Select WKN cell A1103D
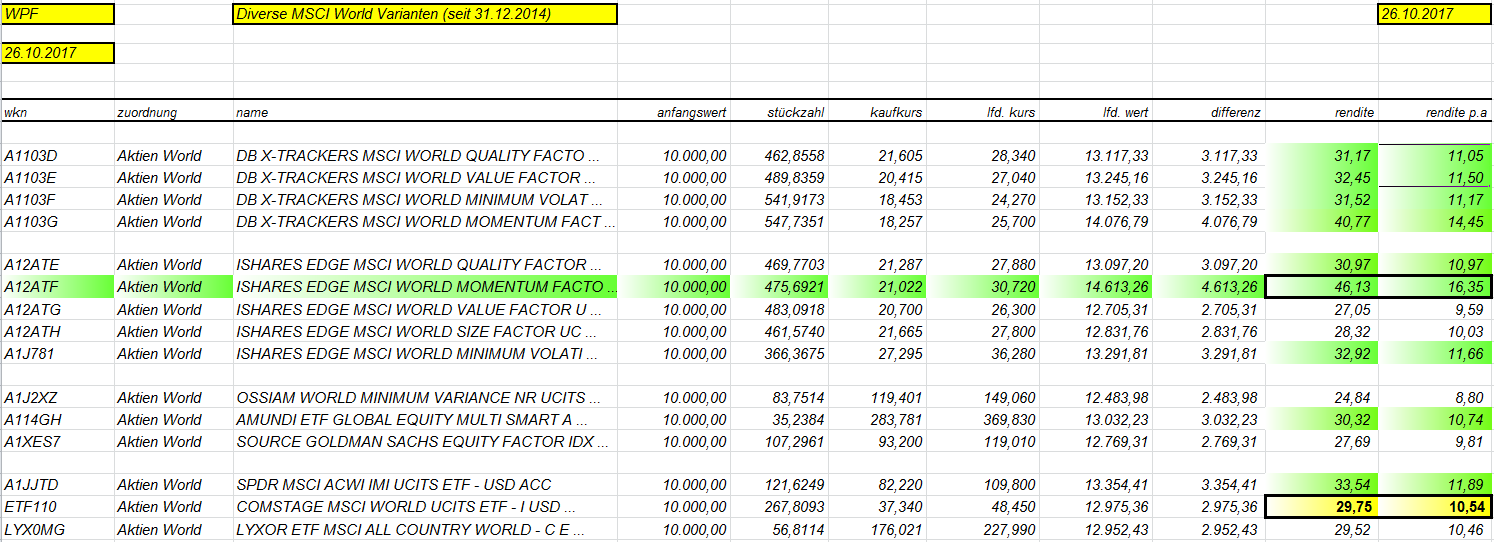 (x=32, y=156)
